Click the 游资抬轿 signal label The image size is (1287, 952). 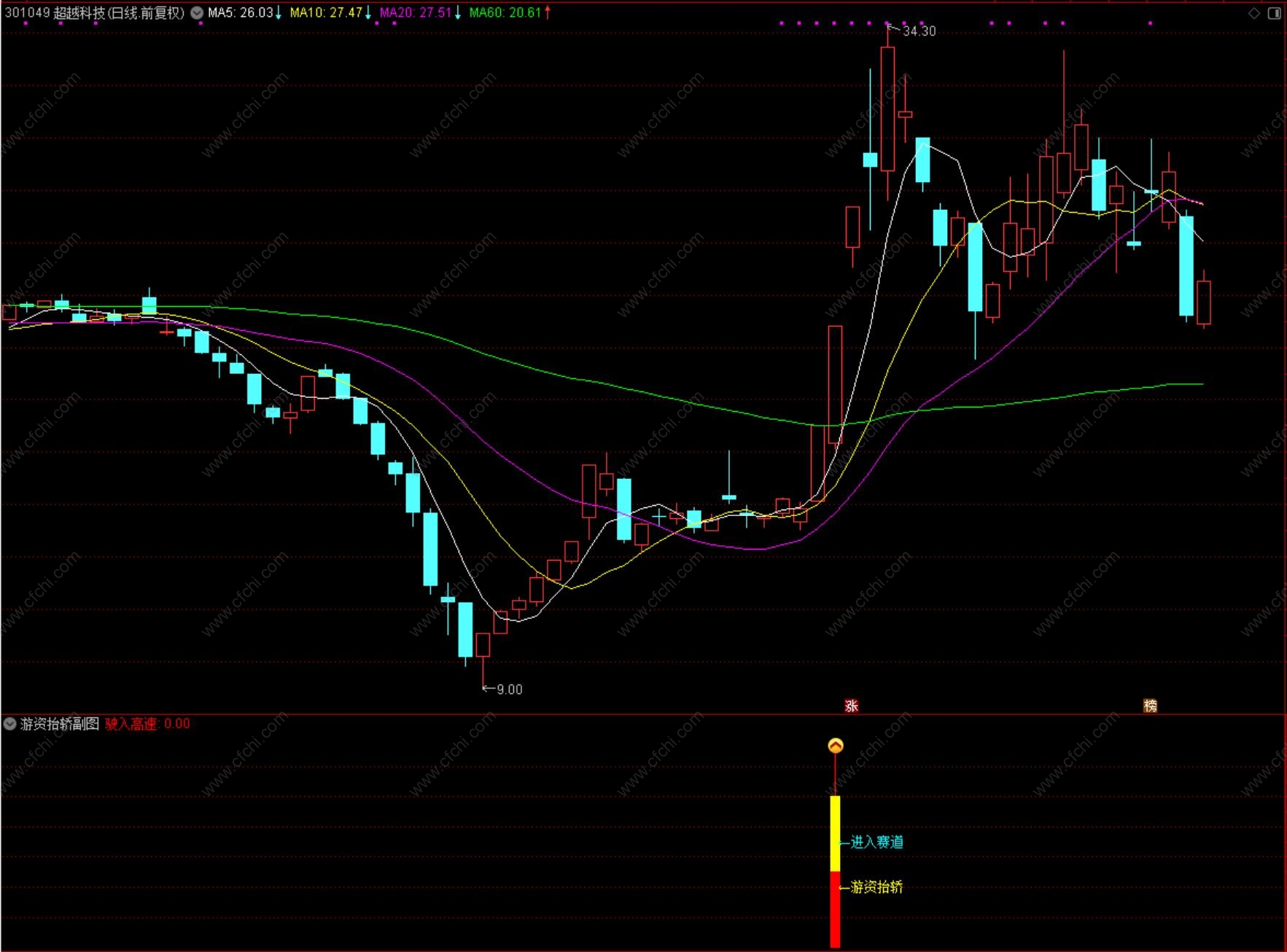pyautogui.click(x=877, y=887)
